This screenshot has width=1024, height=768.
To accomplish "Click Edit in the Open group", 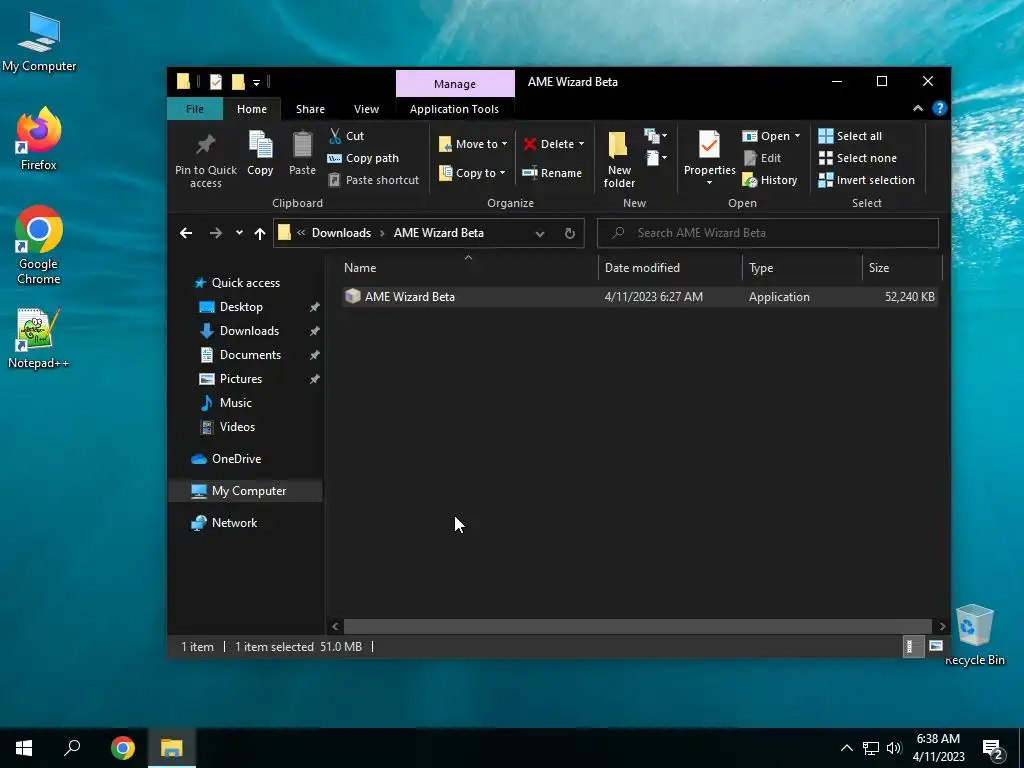I will (762, 158).
